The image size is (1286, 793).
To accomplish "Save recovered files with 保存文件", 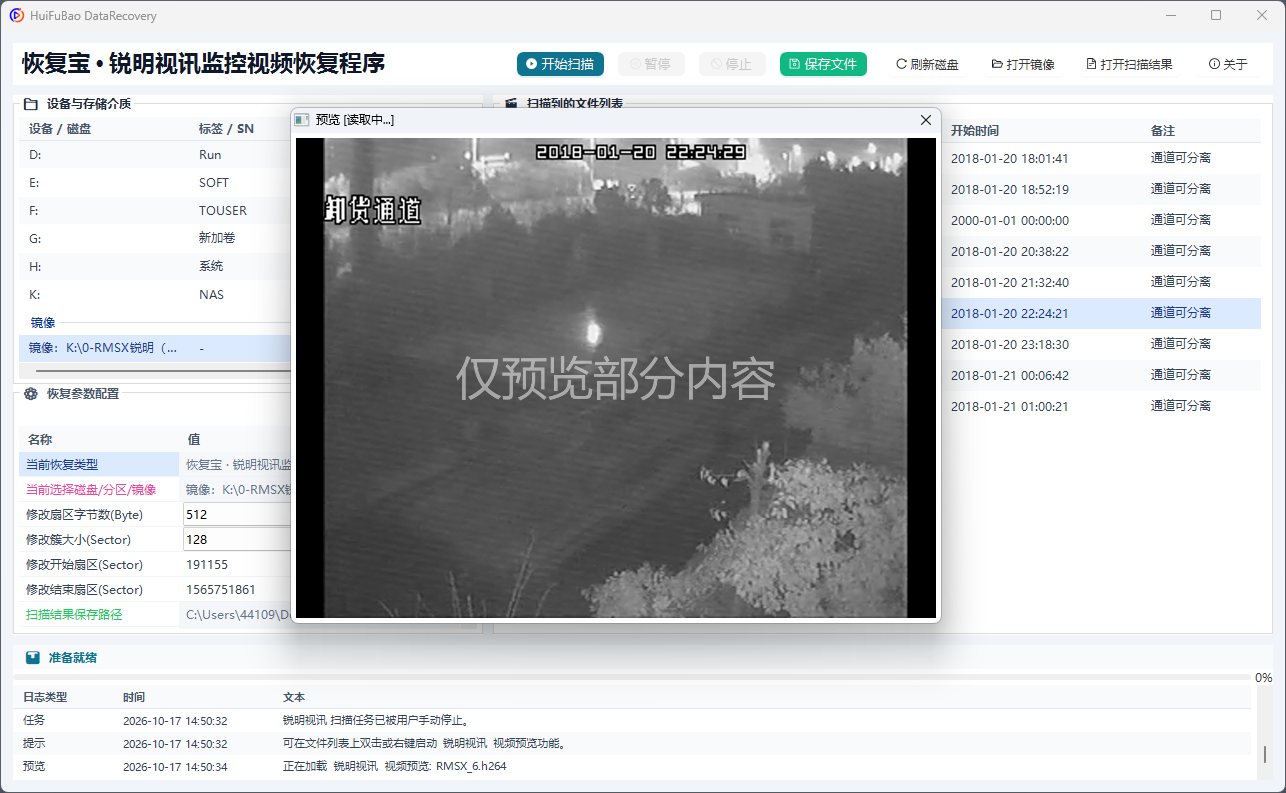I will (823, 64).
